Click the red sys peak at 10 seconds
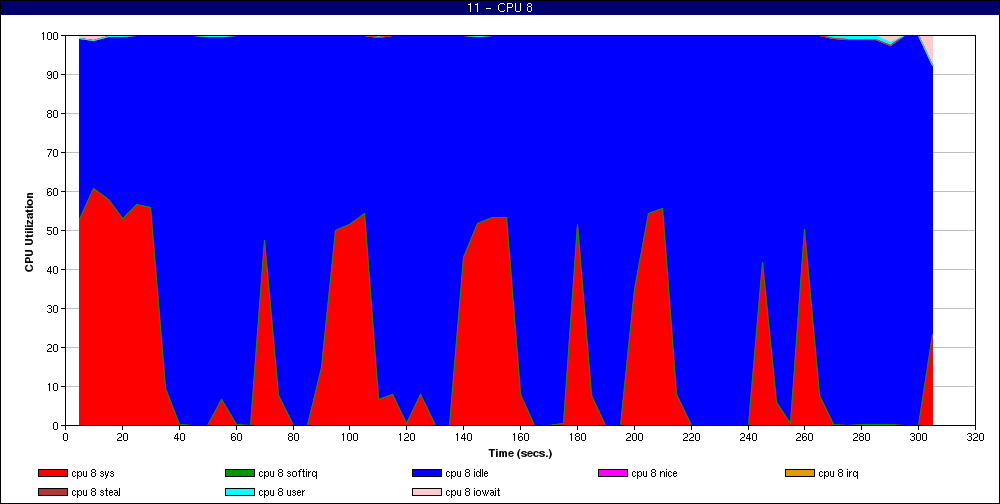 (x=94, y=191)
